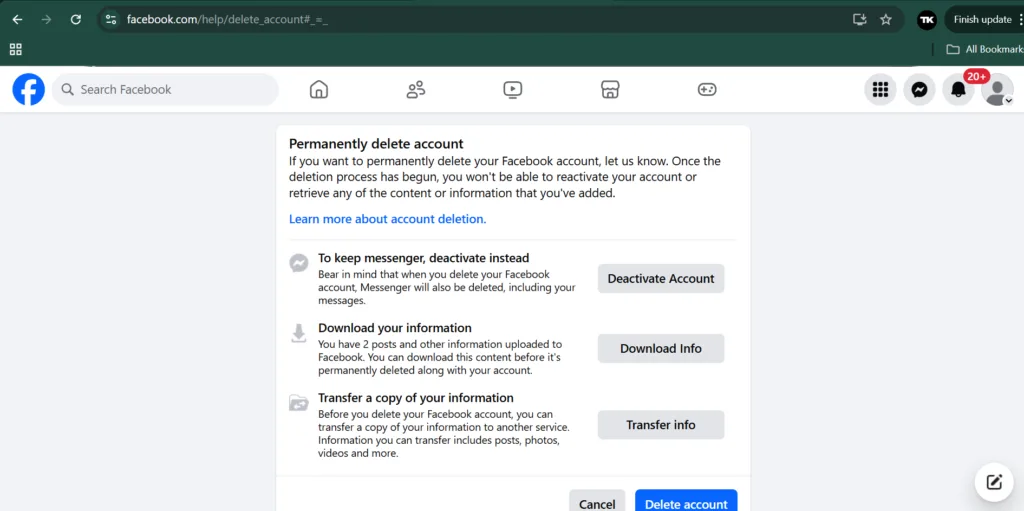Click the Download your information heading

click(x=394, y=328)
